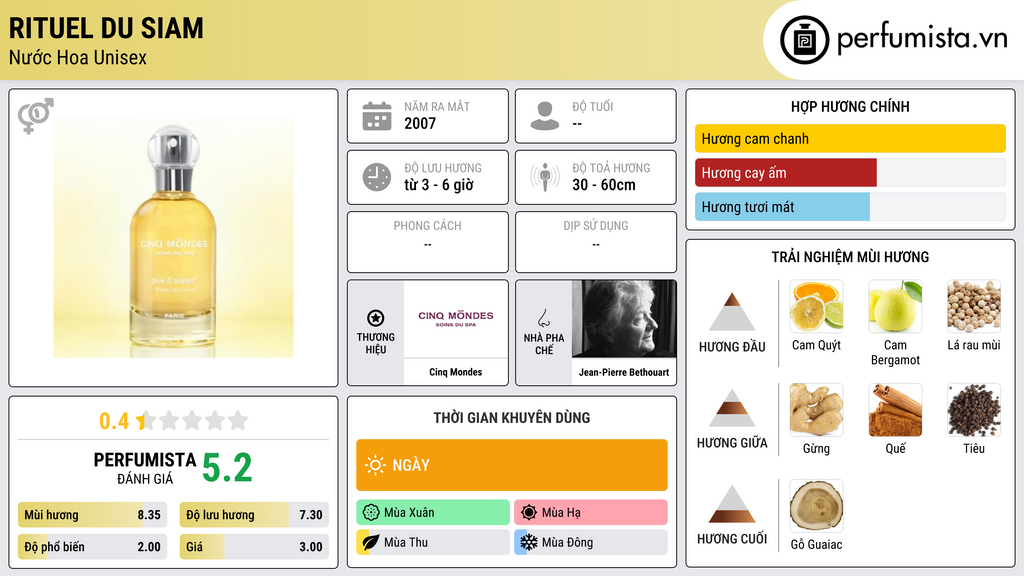Open the Cam Quýt note image
1024x576 pixels.
coord(816,306)
